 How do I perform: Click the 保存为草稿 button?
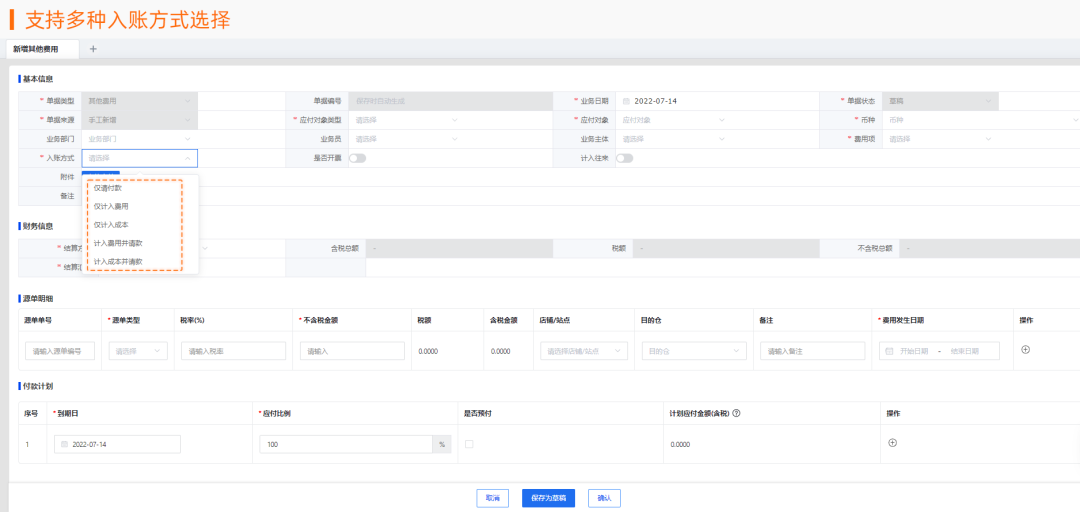[548, 497]
